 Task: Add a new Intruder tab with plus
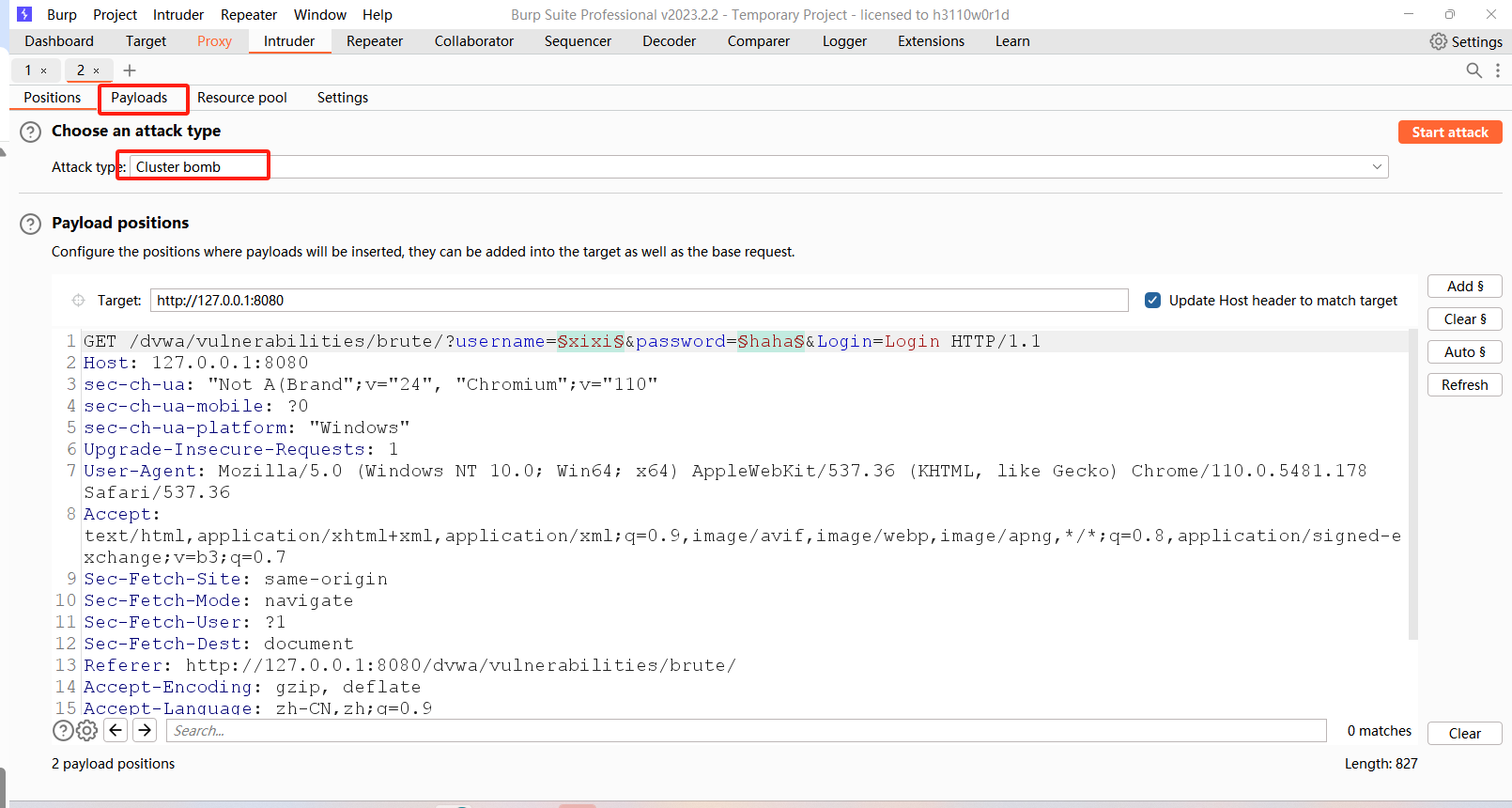click(x=130, y=70)
